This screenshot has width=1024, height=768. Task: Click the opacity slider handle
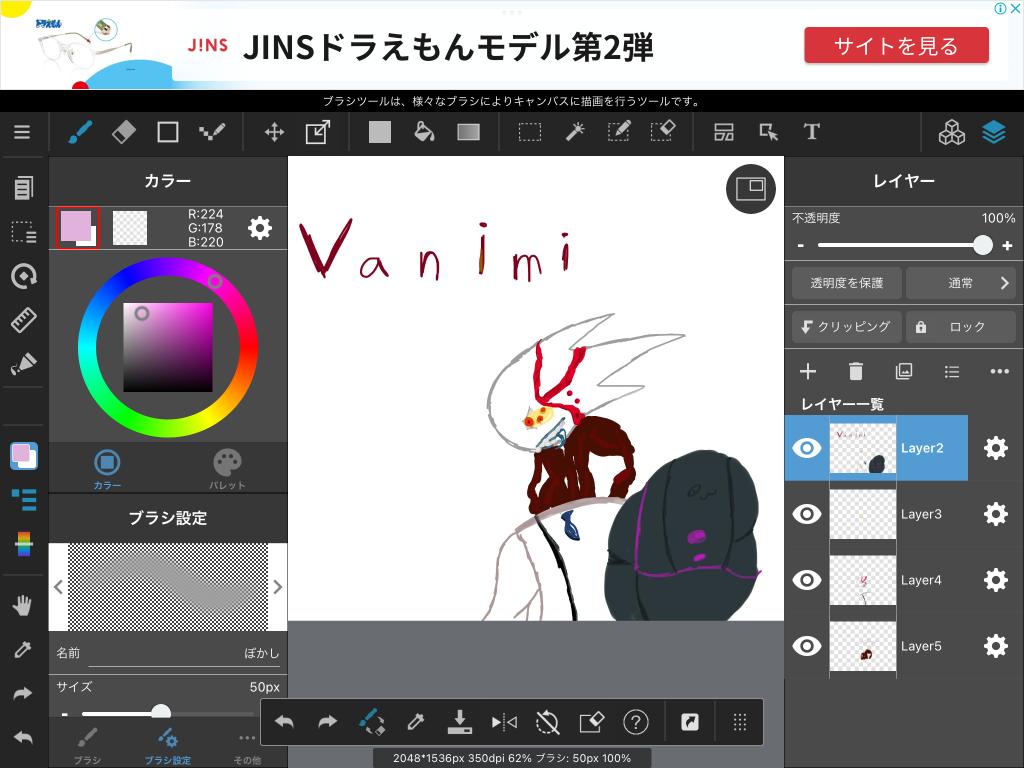[983, 245]
